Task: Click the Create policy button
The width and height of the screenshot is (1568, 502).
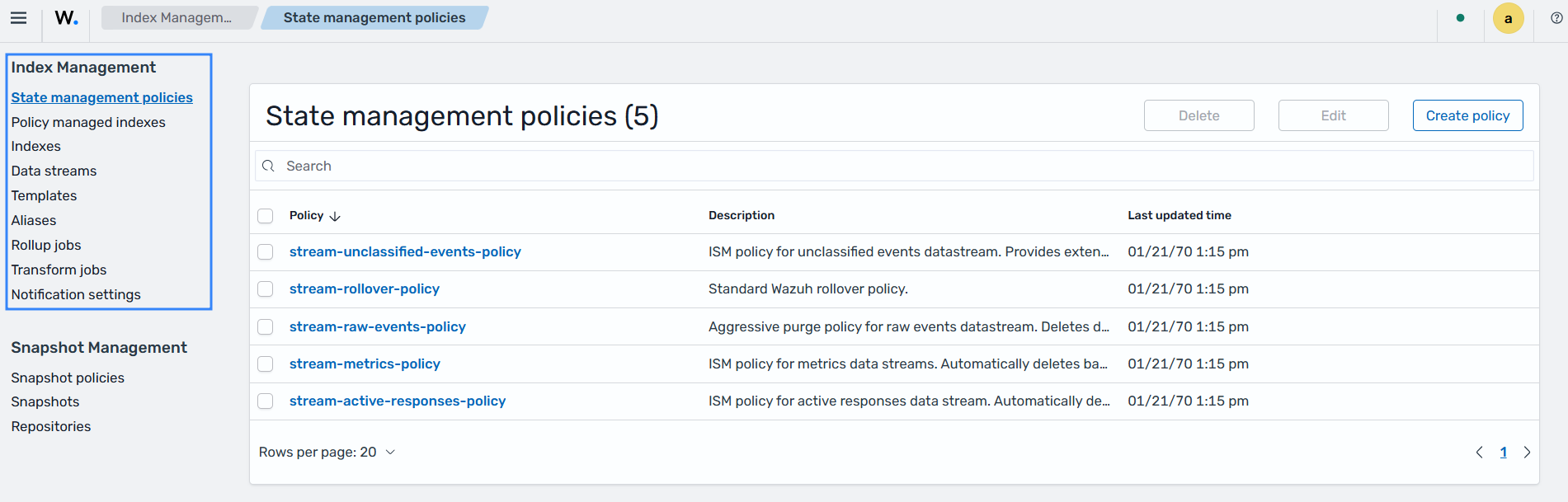Action: (1467, 115)
